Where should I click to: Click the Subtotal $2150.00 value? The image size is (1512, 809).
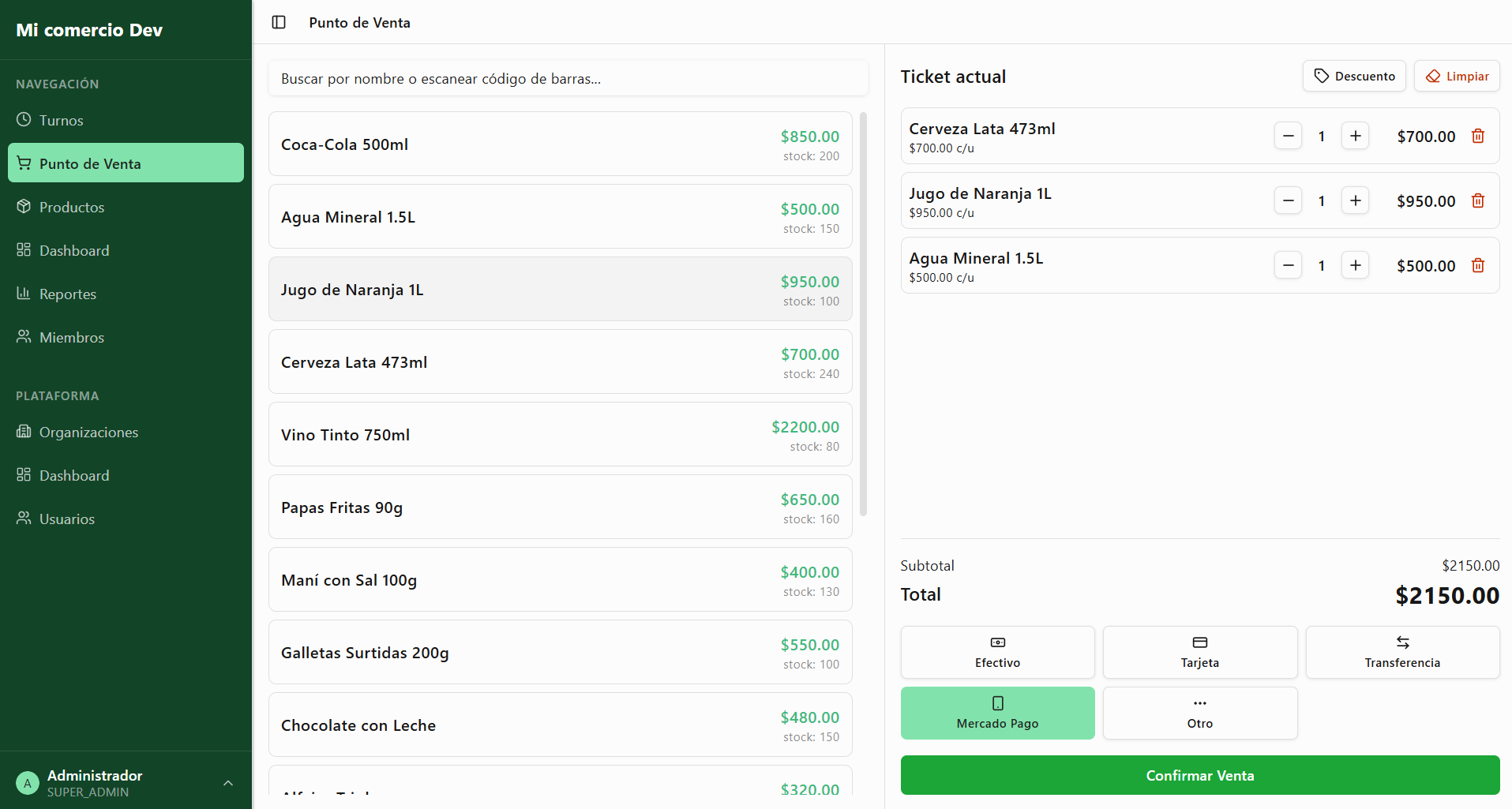pyautogui.click(x=1470, y=565)
